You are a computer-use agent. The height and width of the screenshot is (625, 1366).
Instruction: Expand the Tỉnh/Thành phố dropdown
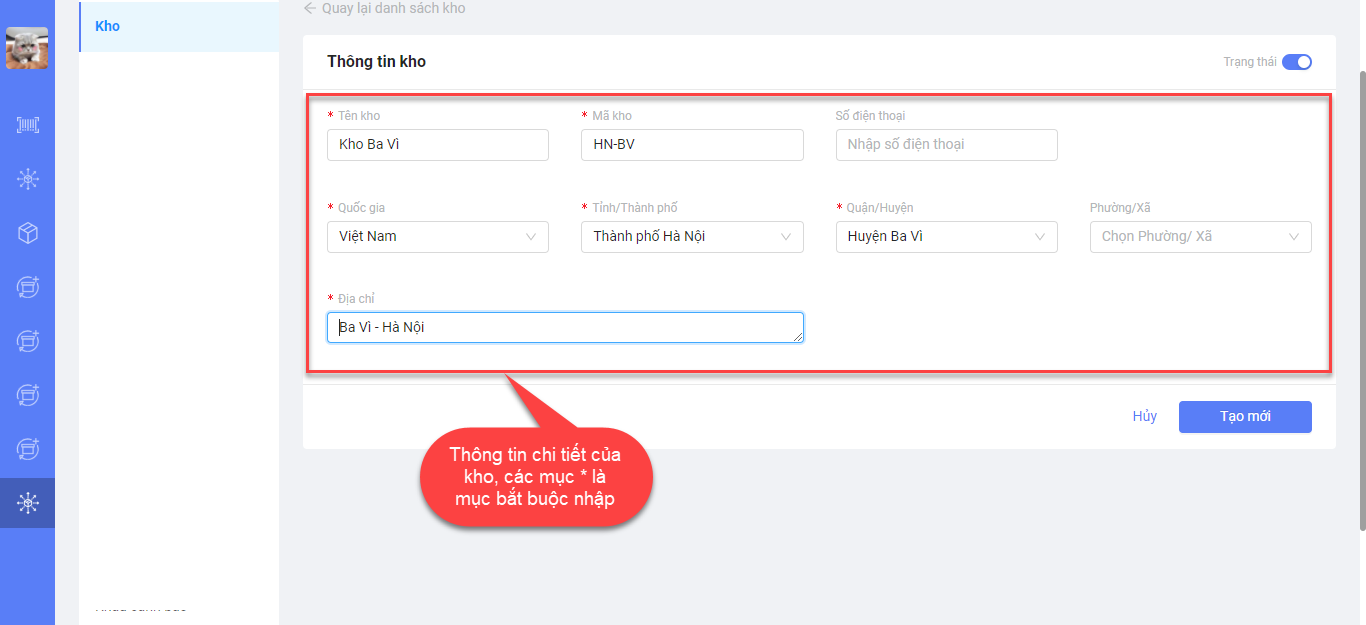point(691,237)
